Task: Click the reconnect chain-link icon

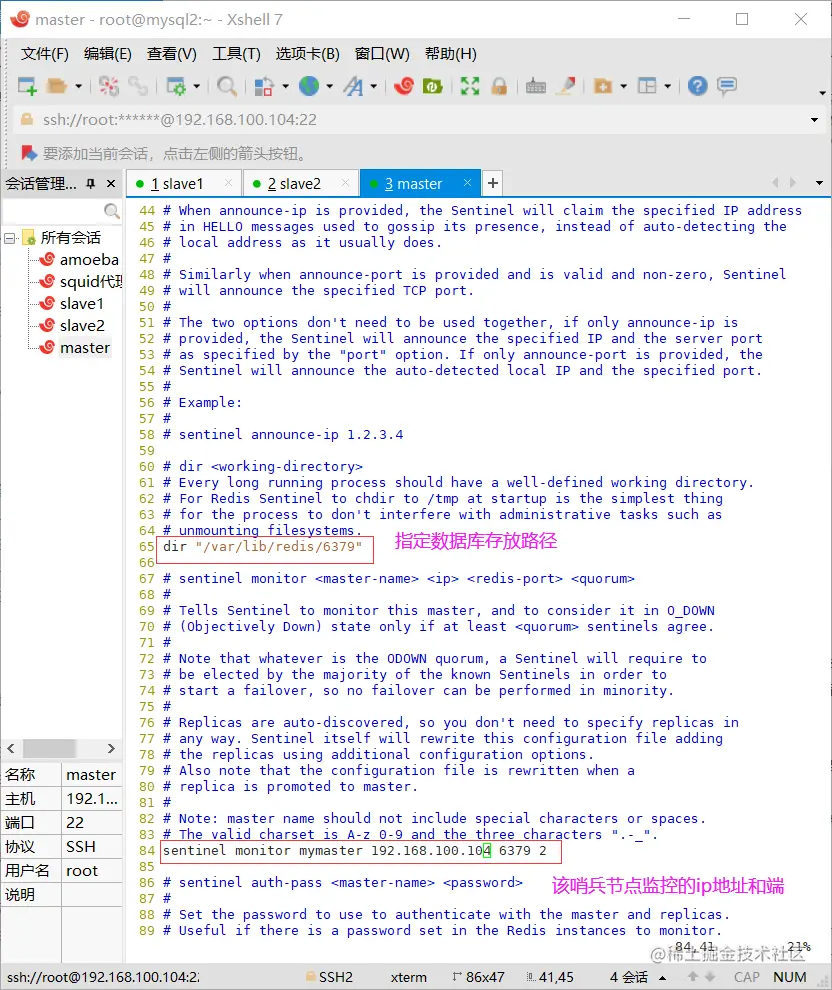Action: [x=138, y=86]
